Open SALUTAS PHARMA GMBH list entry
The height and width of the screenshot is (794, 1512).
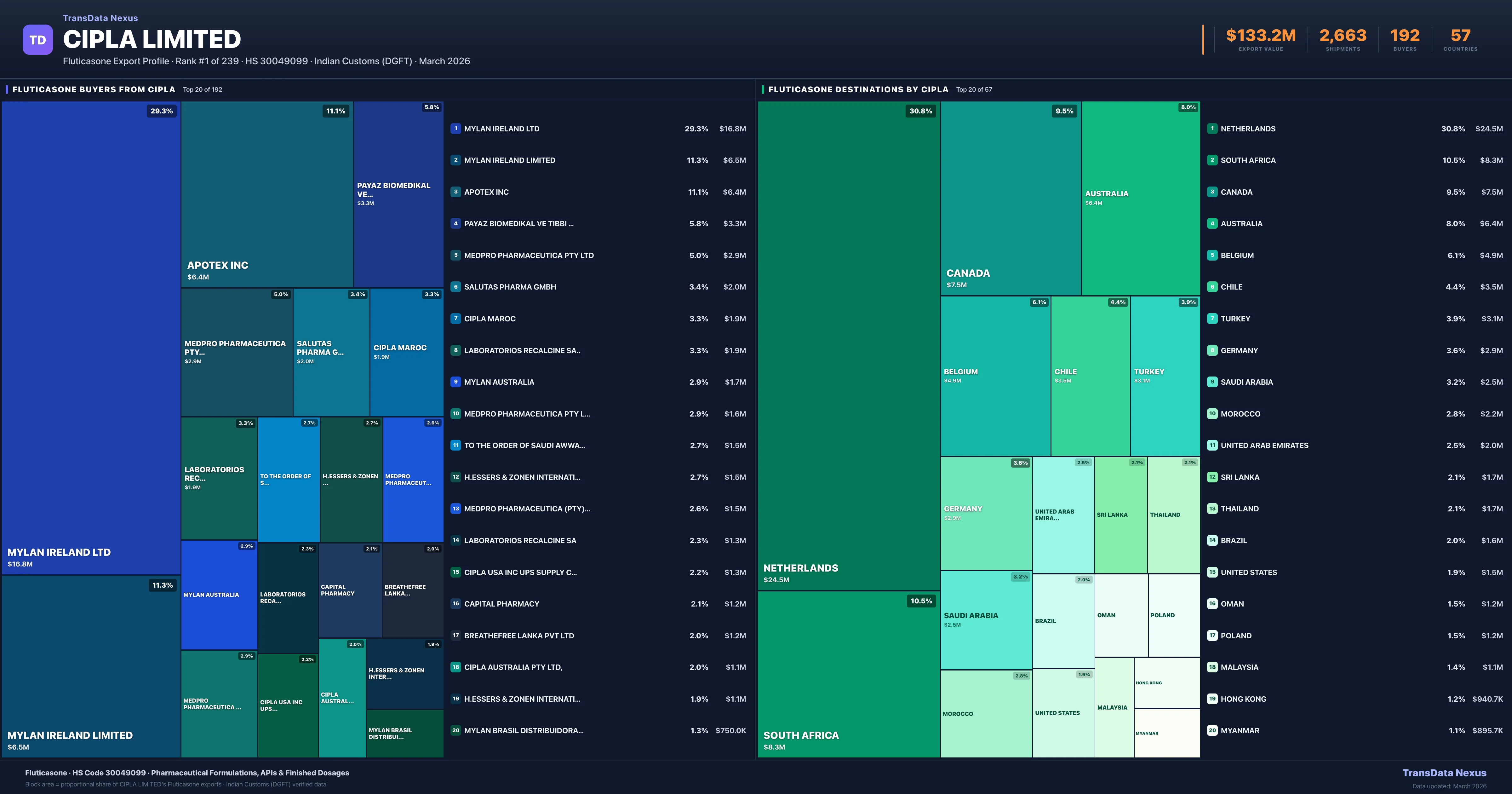coord(509,287)
